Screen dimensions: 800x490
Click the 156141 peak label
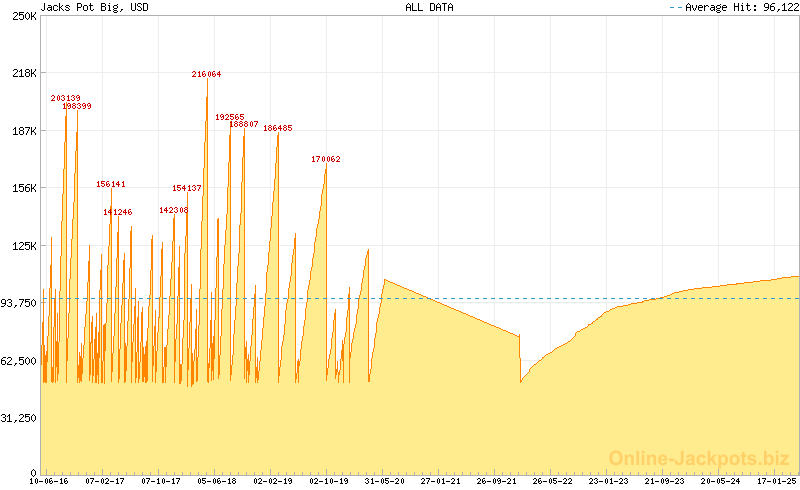coord(111,184)
